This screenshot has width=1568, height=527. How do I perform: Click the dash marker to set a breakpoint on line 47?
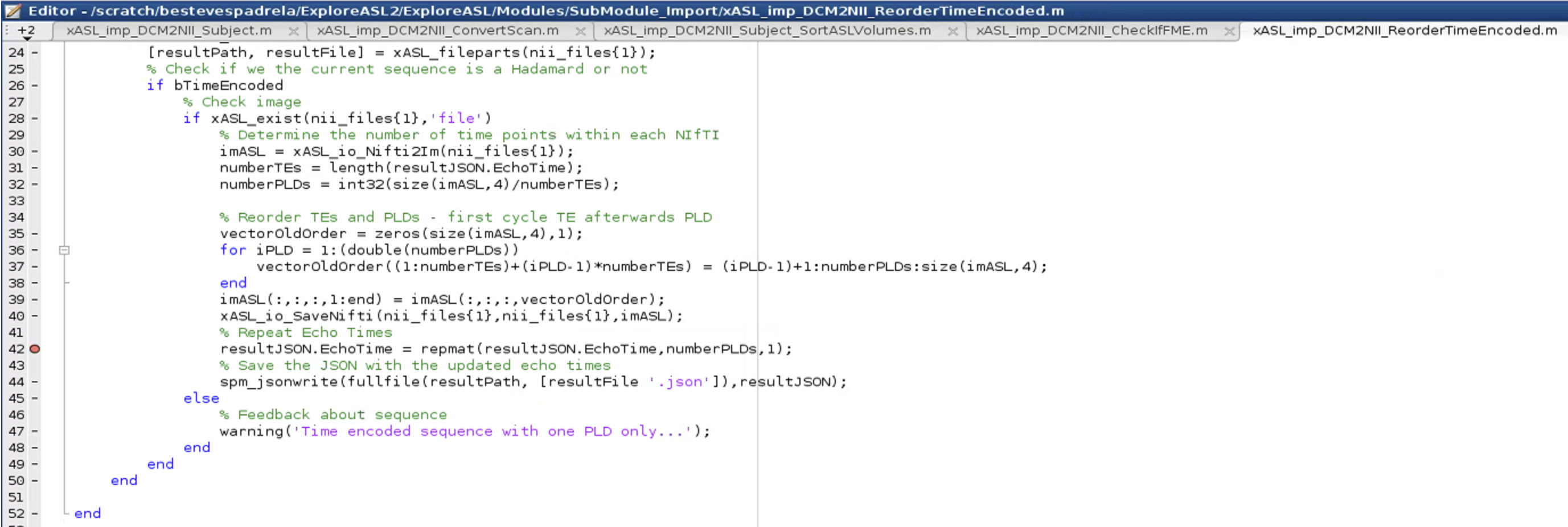click(x=35, y=431)
